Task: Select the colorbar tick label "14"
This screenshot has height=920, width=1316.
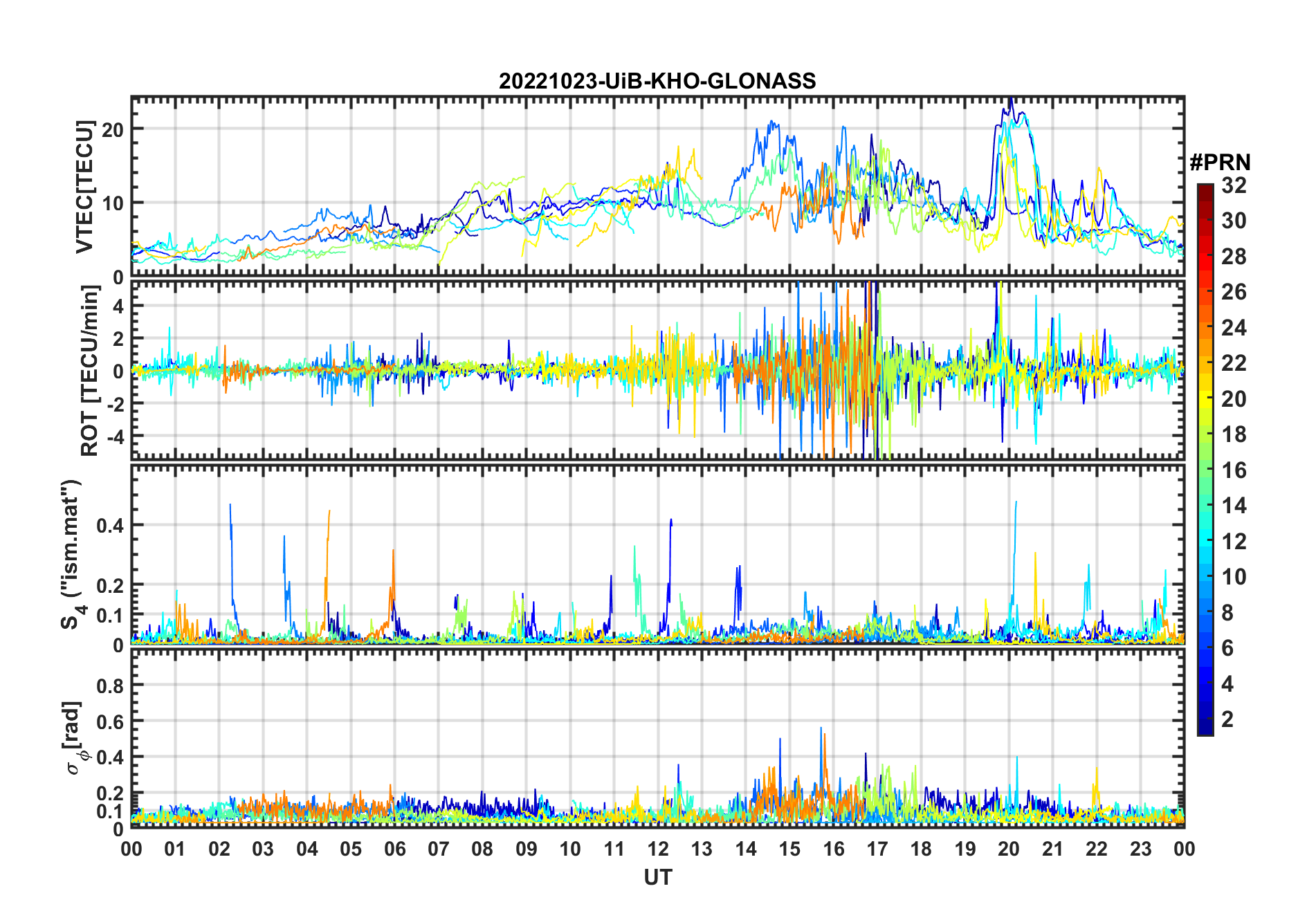Action: [1234, 506]
